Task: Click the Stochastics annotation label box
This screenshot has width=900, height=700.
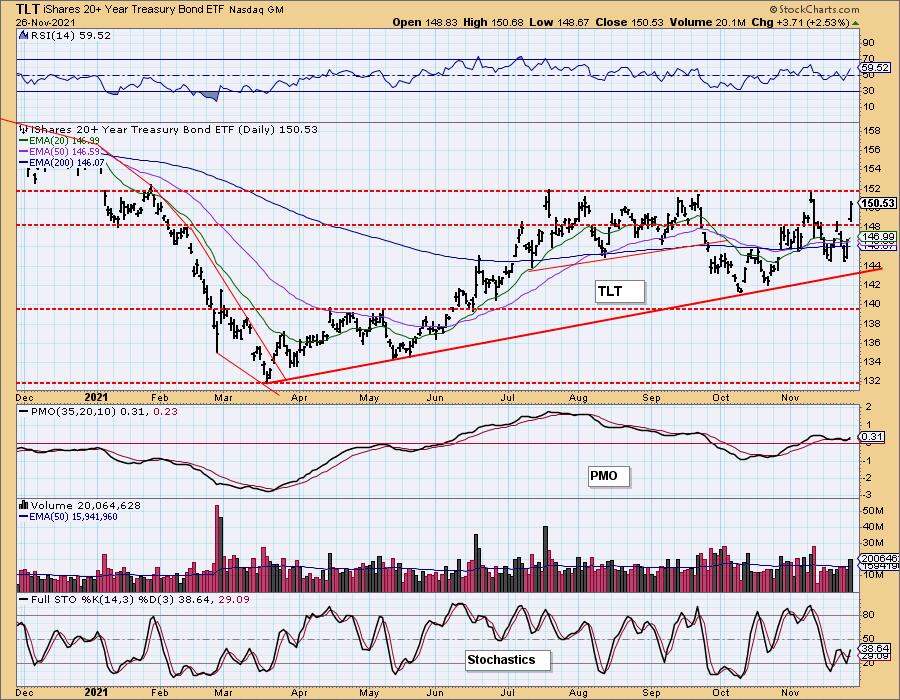Action: click(506, 659)
